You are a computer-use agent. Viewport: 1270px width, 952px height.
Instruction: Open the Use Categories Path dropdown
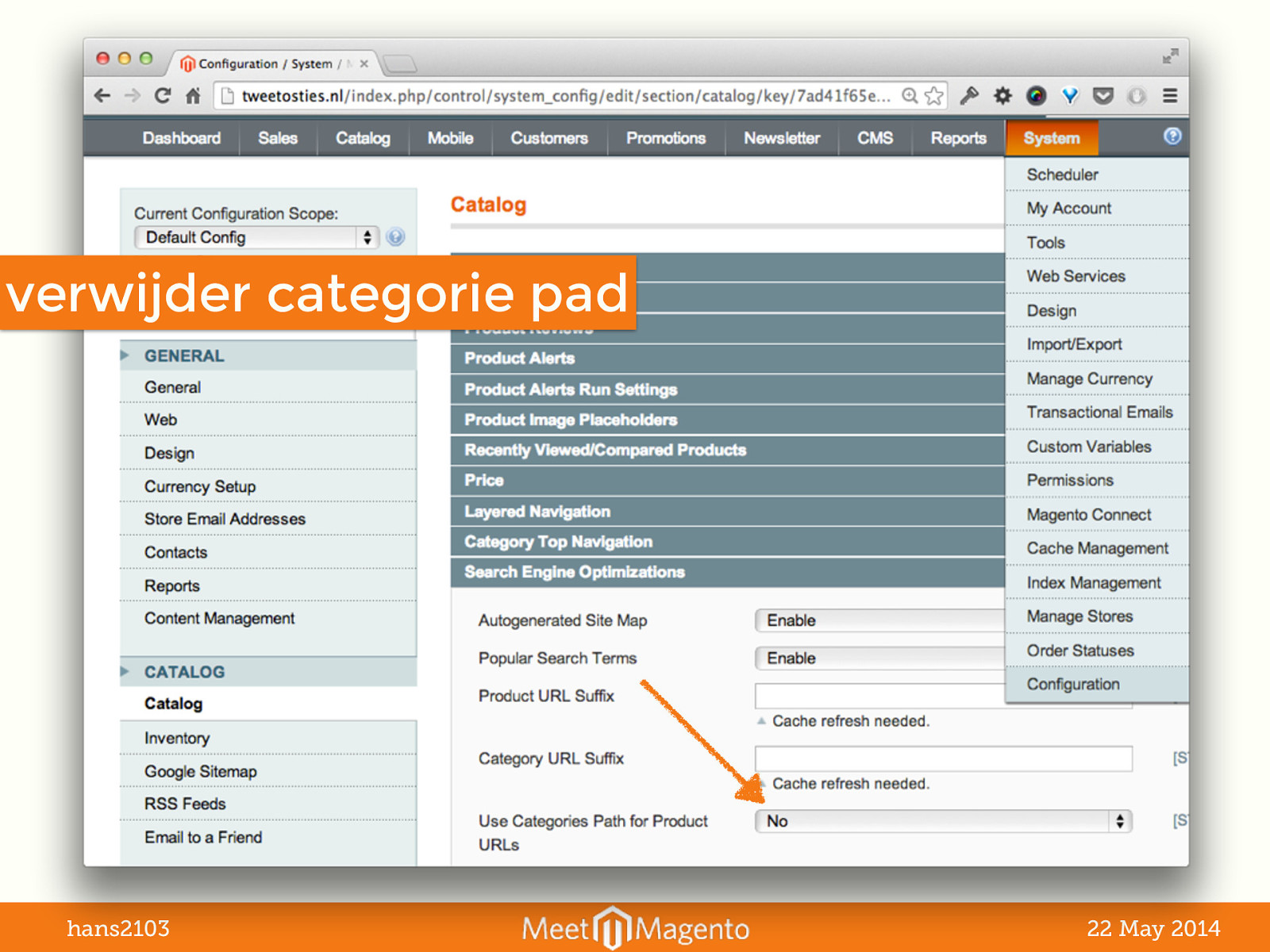click(943, 821)
